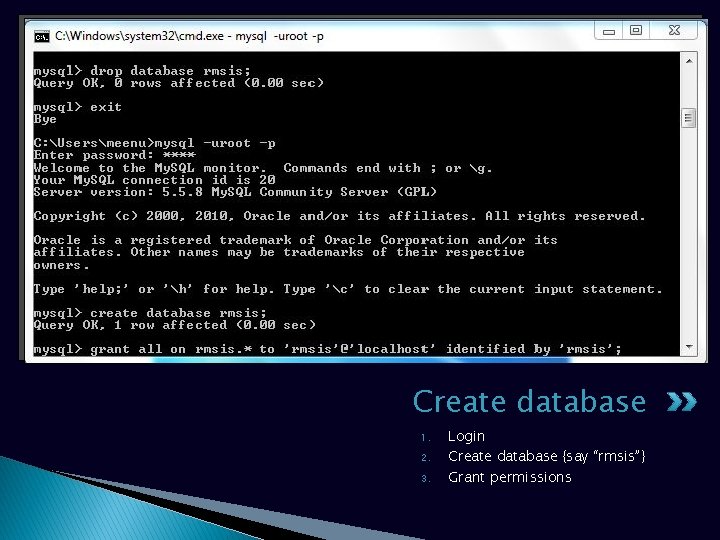Click the 'Enter password: ****' line
The width and height of the screenshot is (720, 540).
[x=114, y=155]
